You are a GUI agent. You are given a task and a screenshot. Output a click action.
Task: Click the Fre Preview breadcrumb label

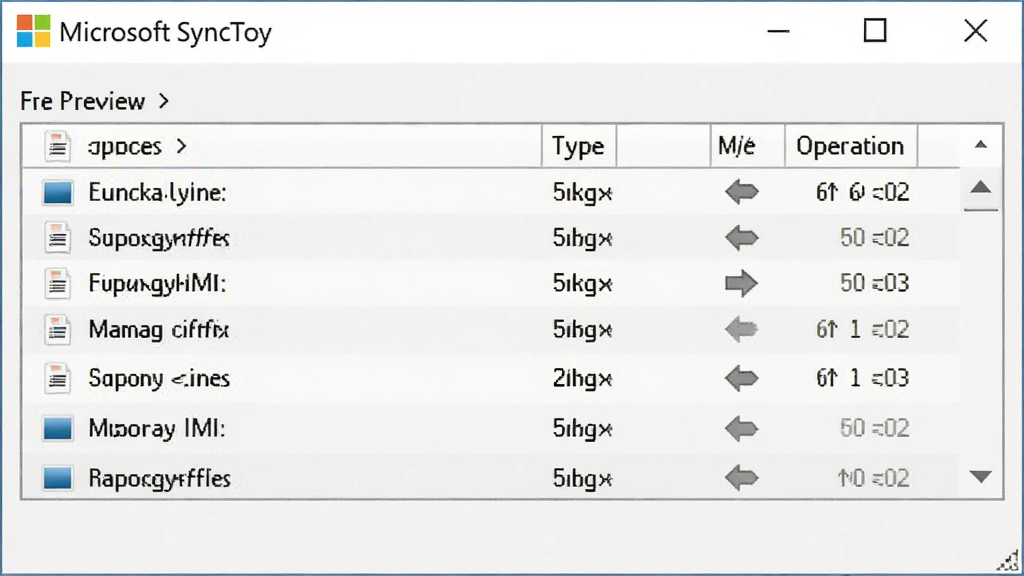pos(82,101)
